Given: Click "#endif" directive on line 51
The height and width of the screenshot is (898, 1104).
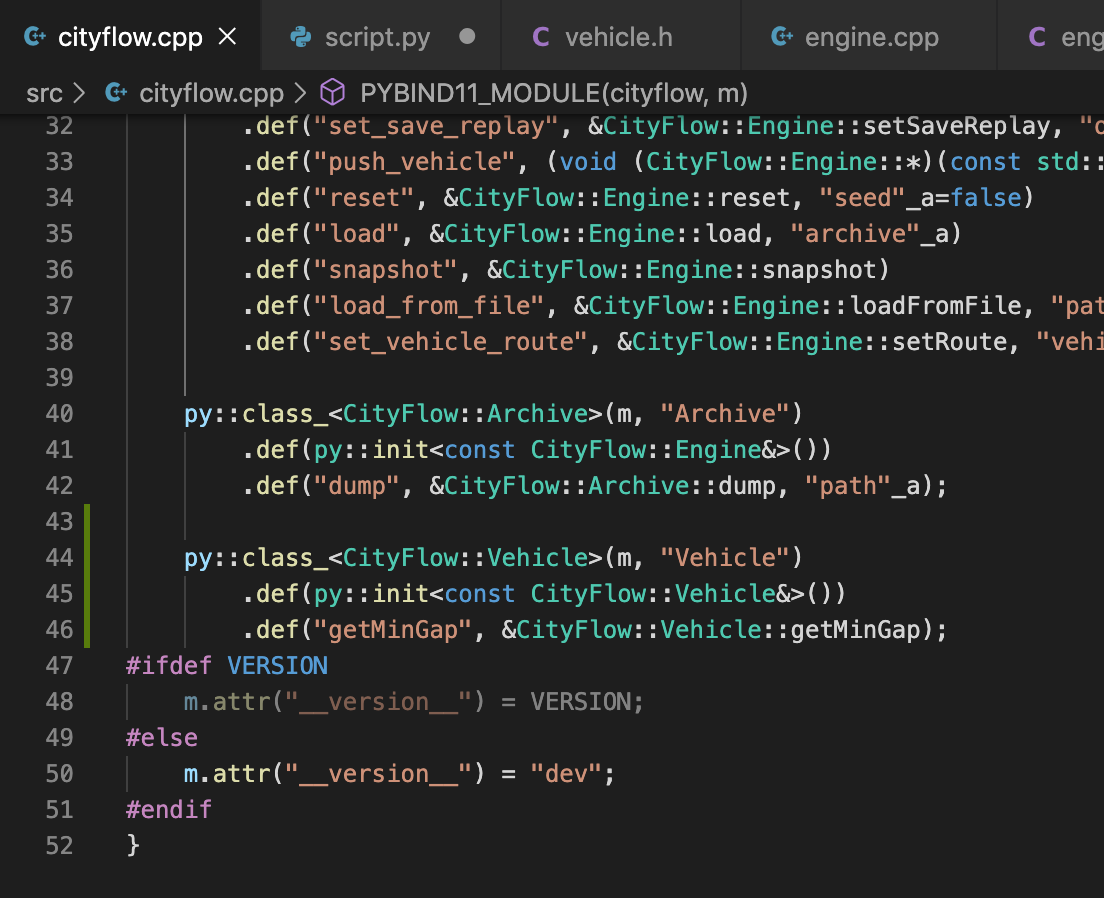Looking at the screenshot, I should coord(169,809).
